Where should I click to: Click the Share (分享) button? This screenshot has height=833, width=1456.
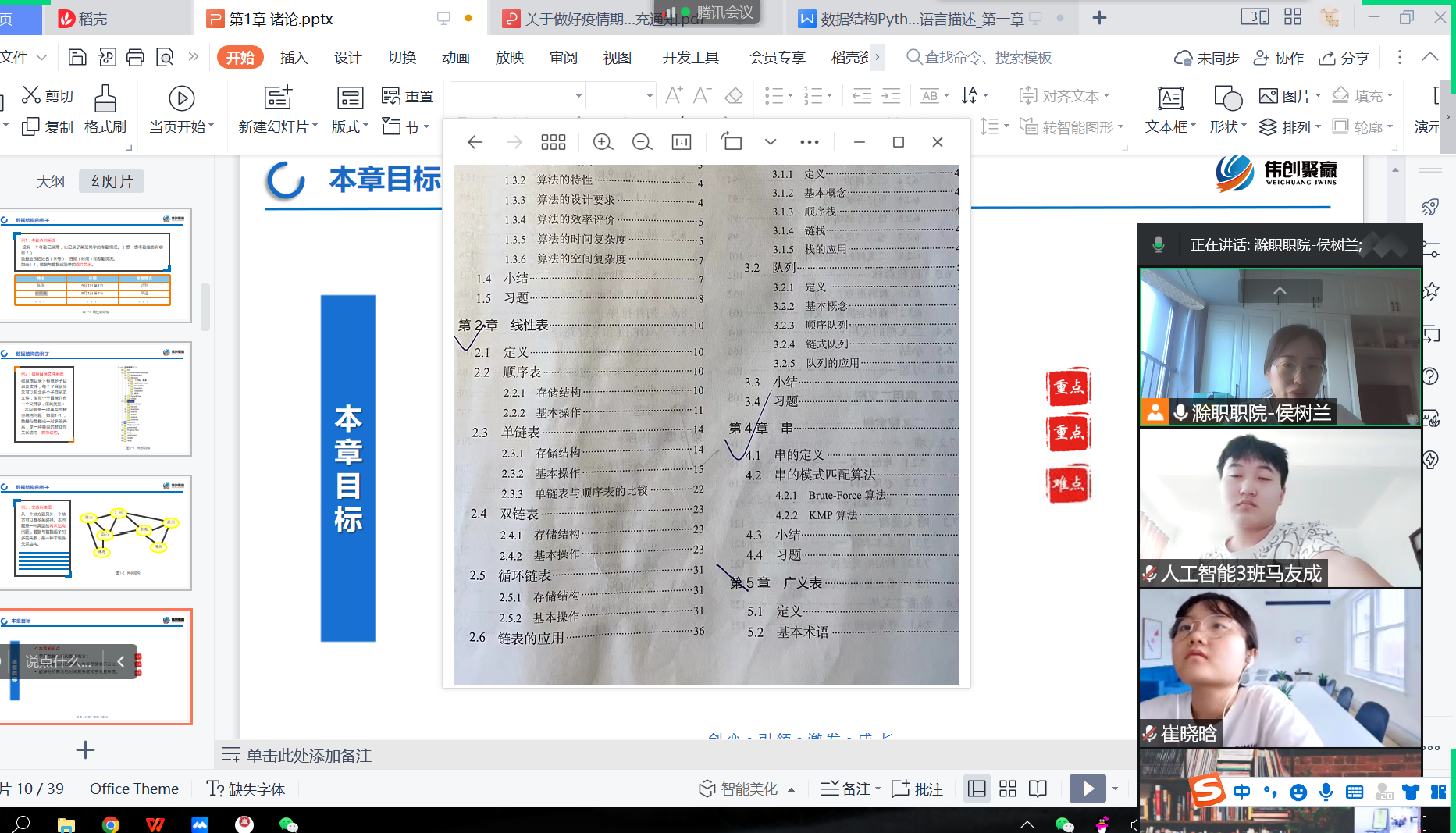click(x=1344, y=58)
